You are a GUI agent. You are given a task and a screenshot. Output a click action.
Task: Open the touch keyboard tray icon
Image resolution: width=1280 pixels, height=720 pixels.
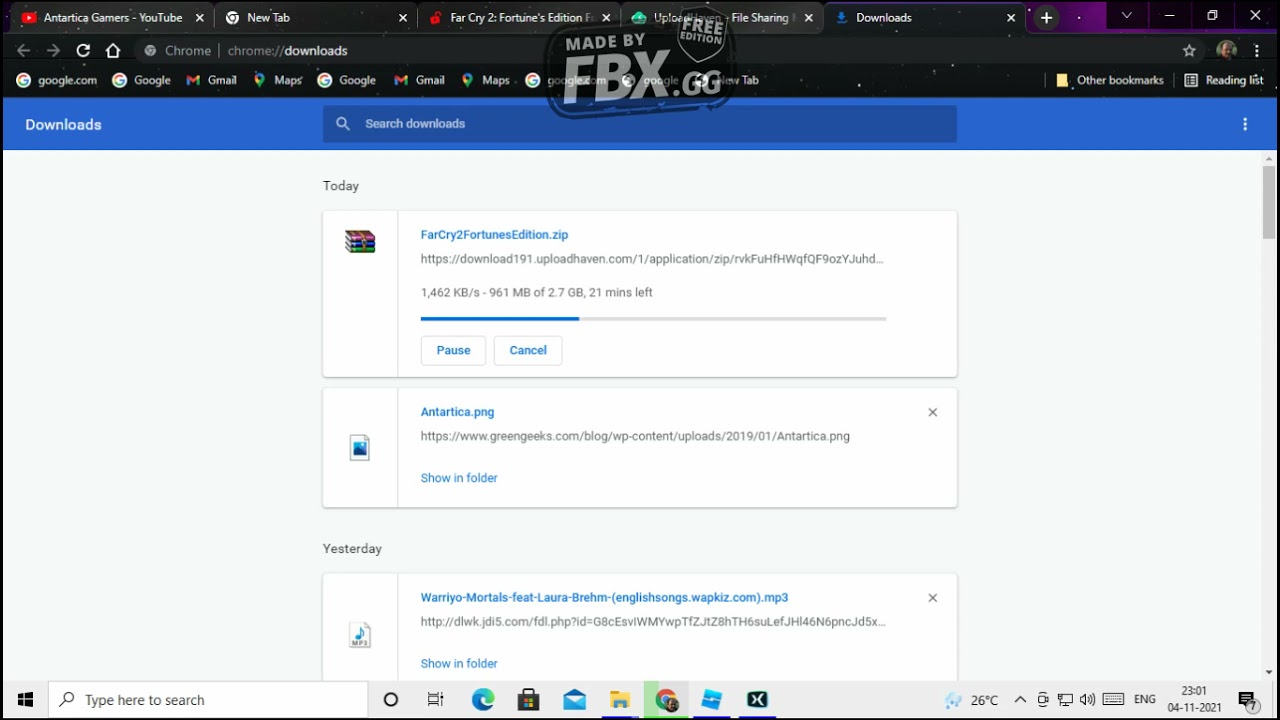tap(1113, 700)
